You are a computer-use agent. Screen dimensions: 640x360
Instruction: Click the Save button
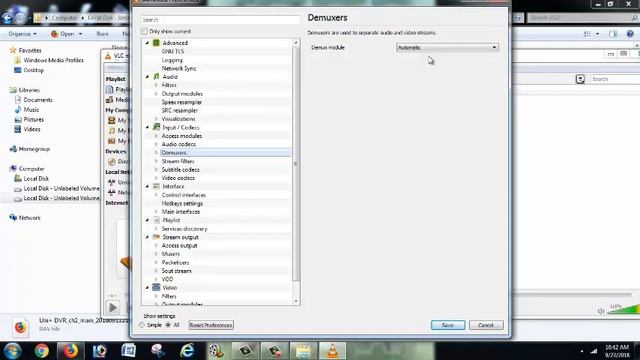pyautogui.click(x=448, y=325)
